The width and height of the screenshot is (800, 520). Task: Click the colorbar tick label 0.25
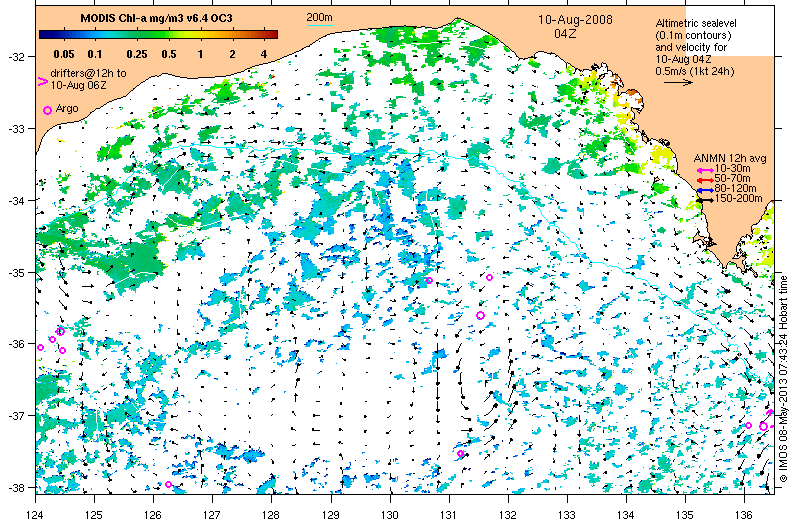point(137,54)
